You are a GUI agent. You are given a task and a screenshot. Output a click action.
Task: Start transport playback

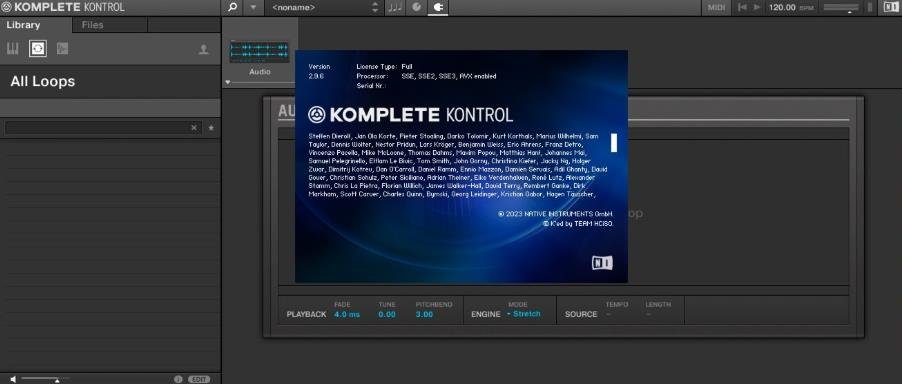756,7
